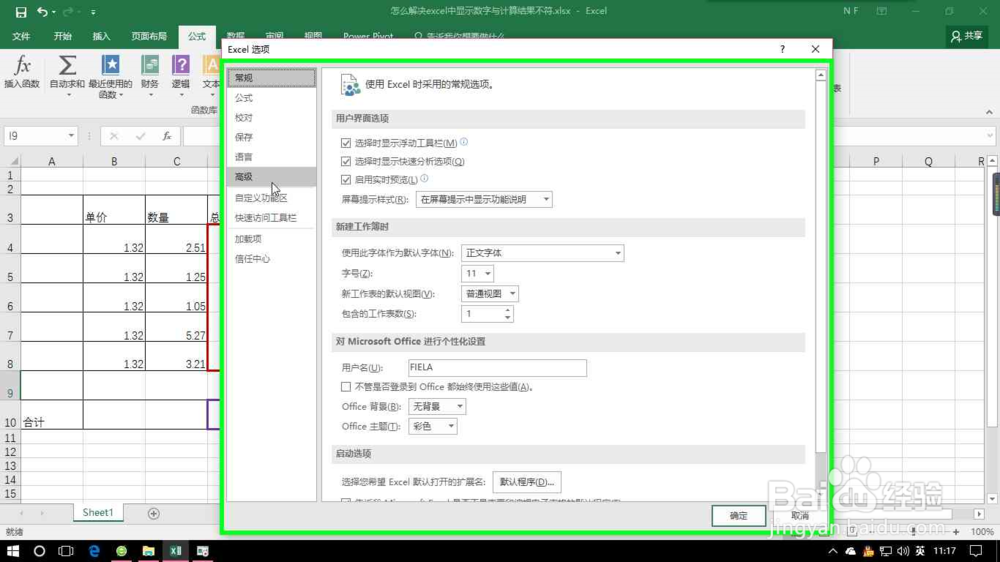Increase the included sheets count spinner
The width and height of the screenshot is (1000, 562).
[x=508, y=310]
